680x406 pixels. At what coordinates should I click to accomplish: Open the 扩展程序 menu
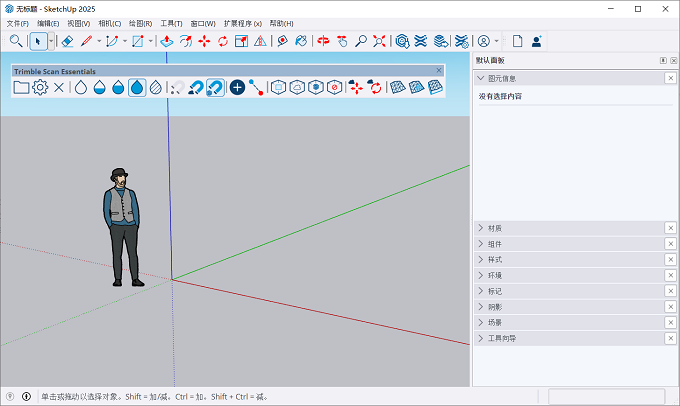pyautogui.click(x=243, y=23)
